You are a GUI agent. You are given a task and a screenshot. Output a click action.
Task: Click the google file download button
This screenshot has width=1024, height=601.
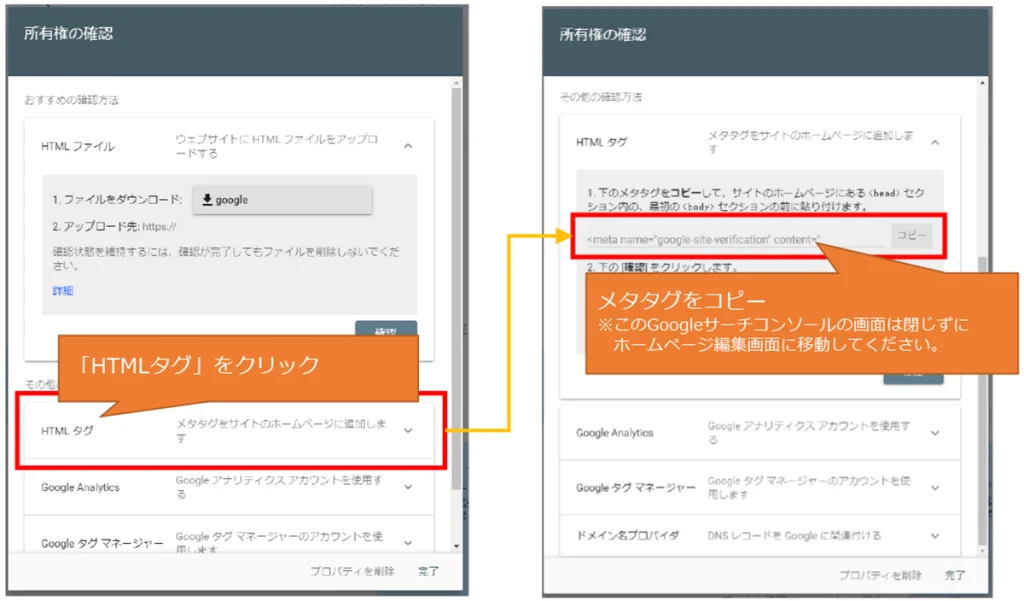coord(281,200)
